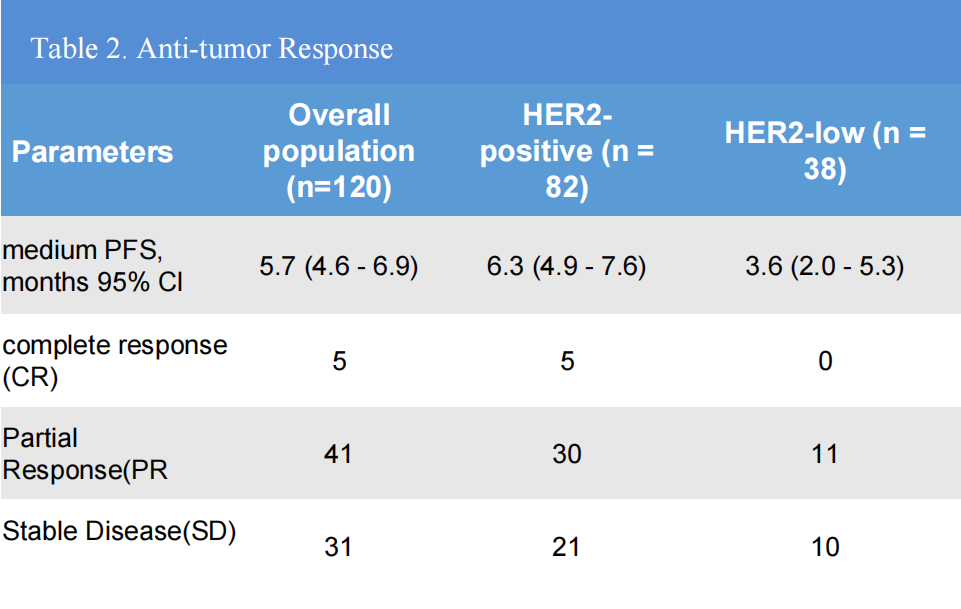Select the 'Partial Response(PR' row label
The image size is (961, 609).
click(x=84, y=454)
